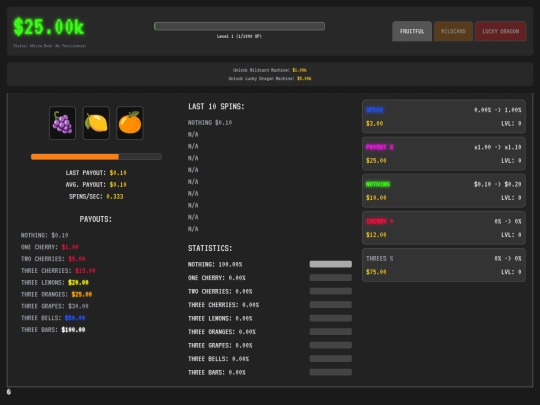Click the ONE CHERRY payout row
Image resolution: width=540 pixels, height=405 pixels.
pos(50,247)
